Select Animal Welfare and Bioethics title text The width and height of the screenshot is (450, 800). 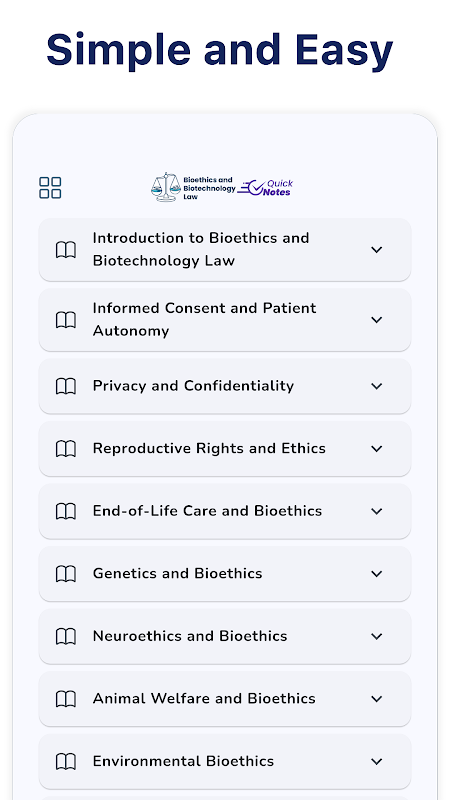point(204,698)
